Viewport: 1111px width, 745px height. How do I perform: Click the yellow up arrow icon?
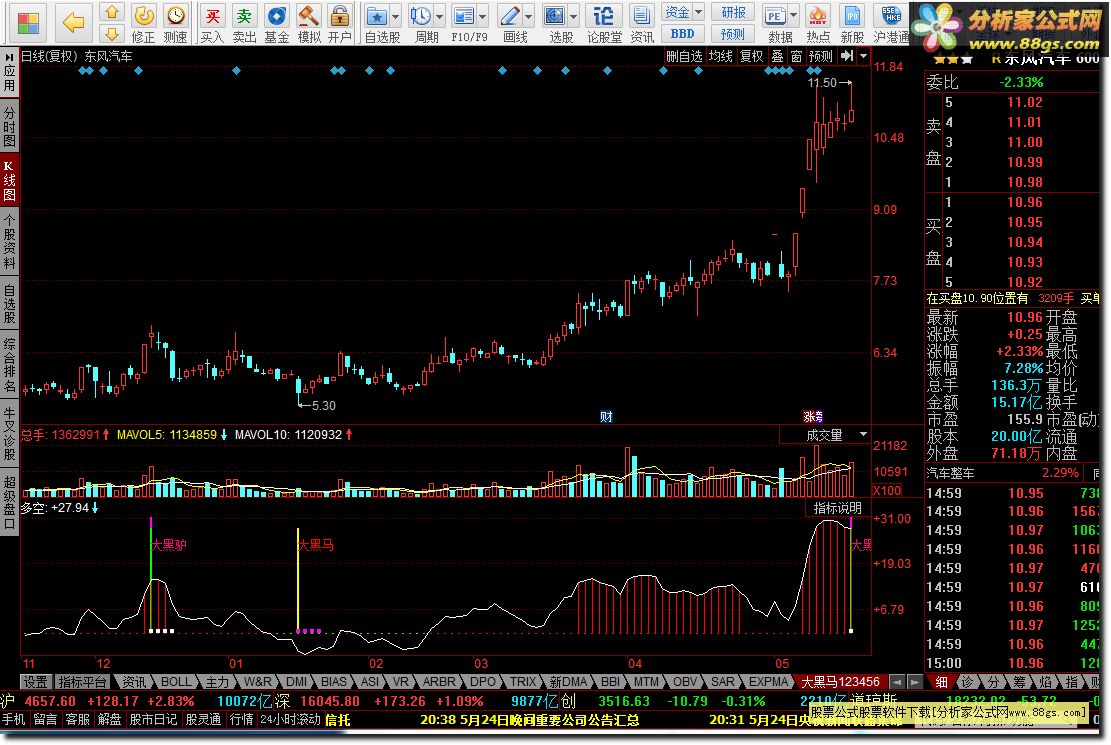pos(111,12)
